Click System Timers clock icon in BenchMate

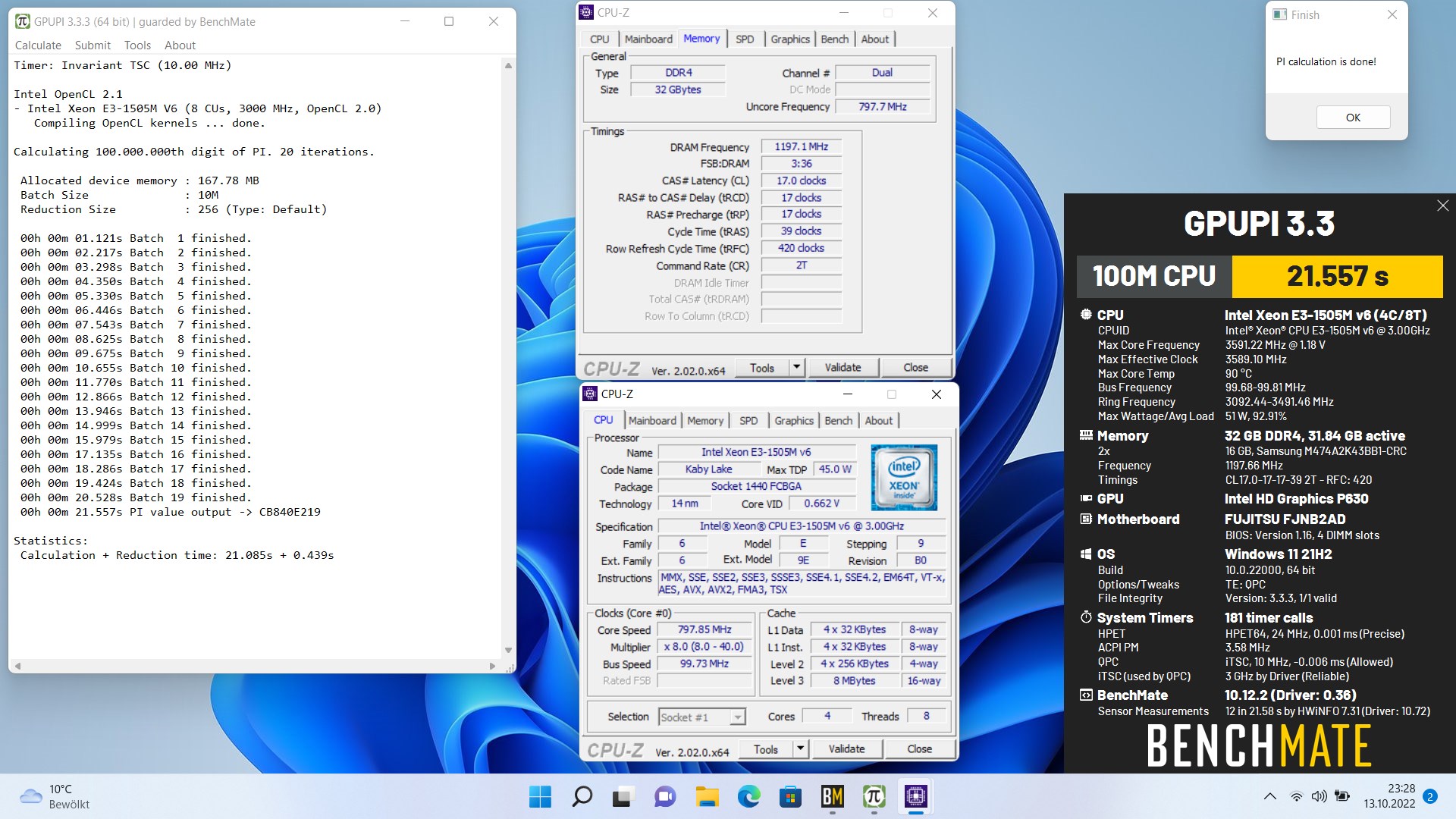tap(1086, 617)
